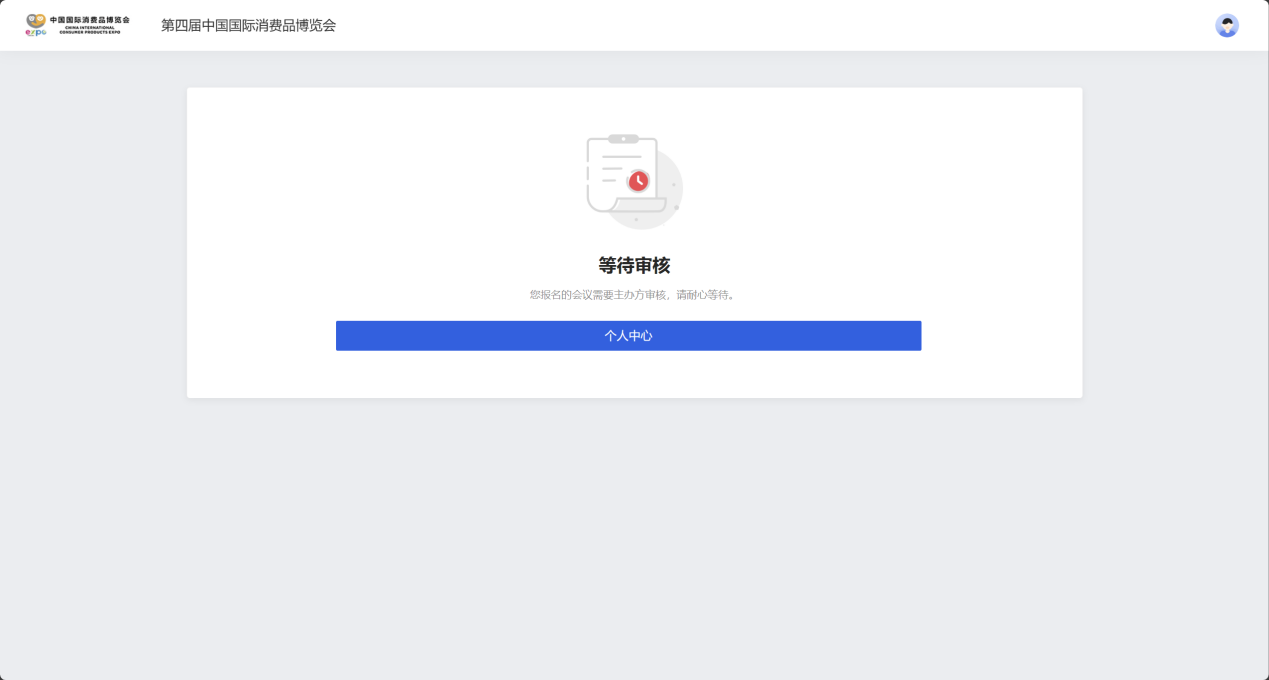
Task: Click the text lines on clipboard illustration
Action: click(617, 168)
